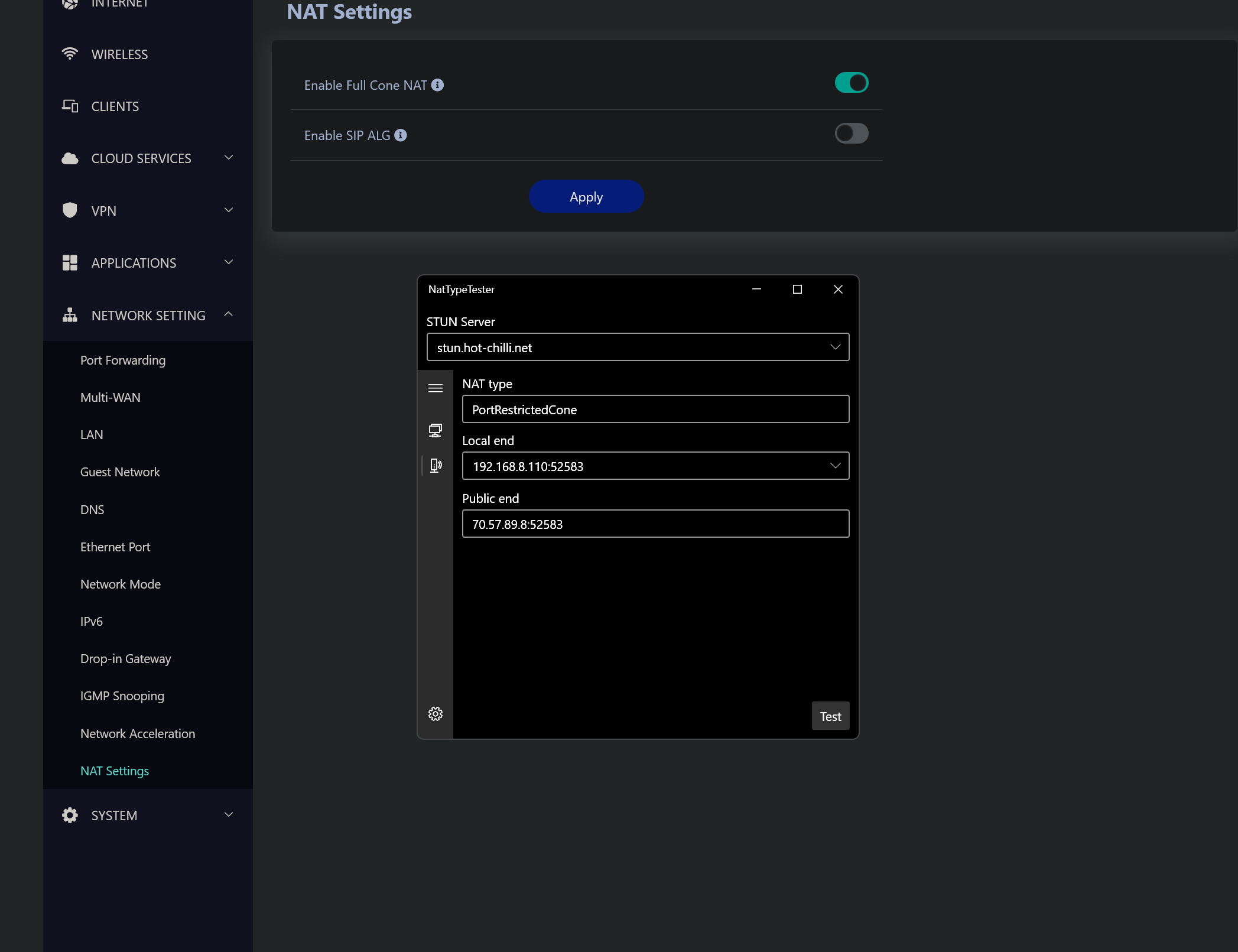This screenshot has height=952, width=1238.
Task: Click the Applications grid icon
Action: tap(70, 263)
